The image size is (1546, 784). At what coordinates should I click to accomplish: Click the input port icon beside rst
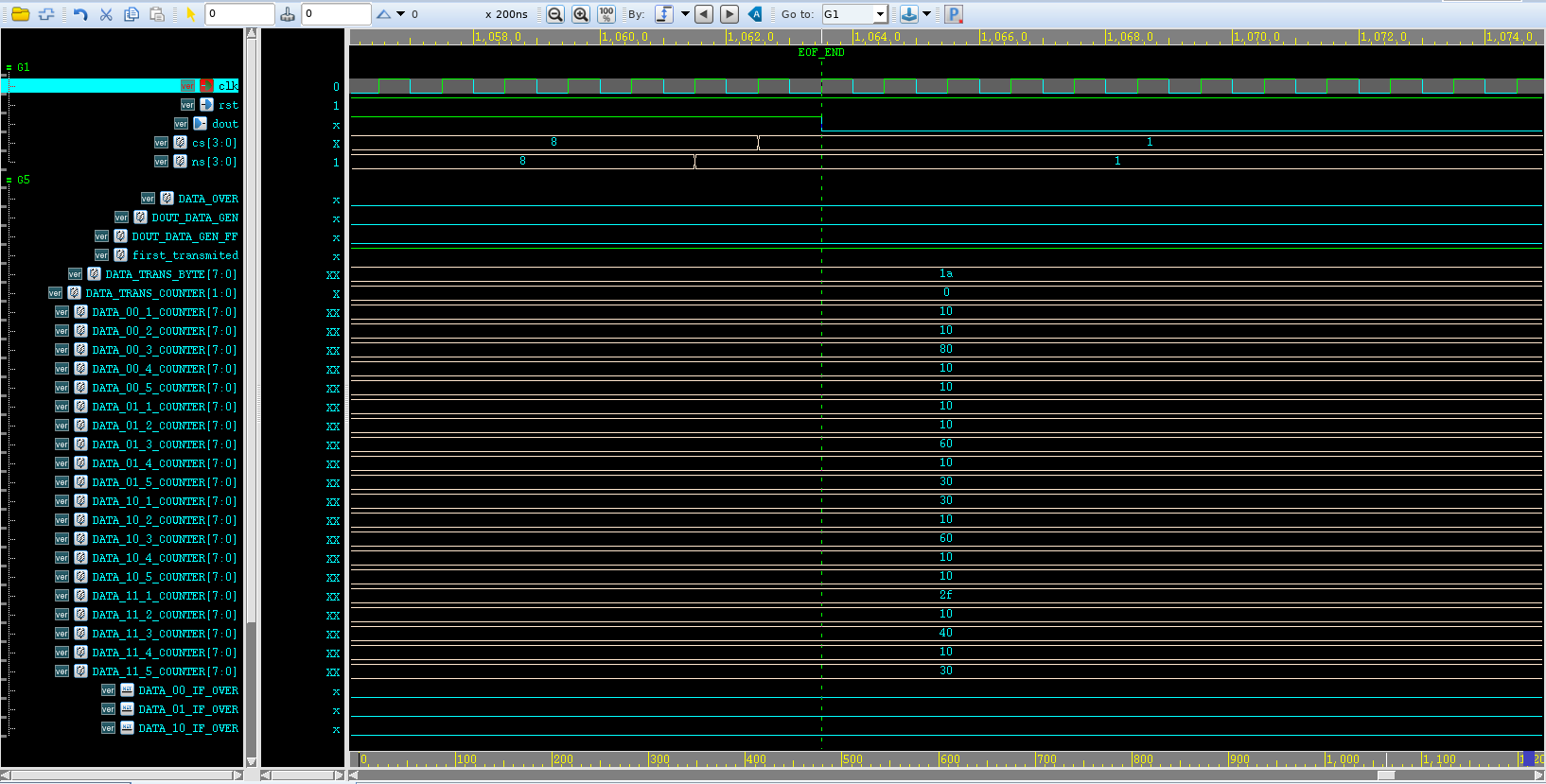(x=206, y=105)
